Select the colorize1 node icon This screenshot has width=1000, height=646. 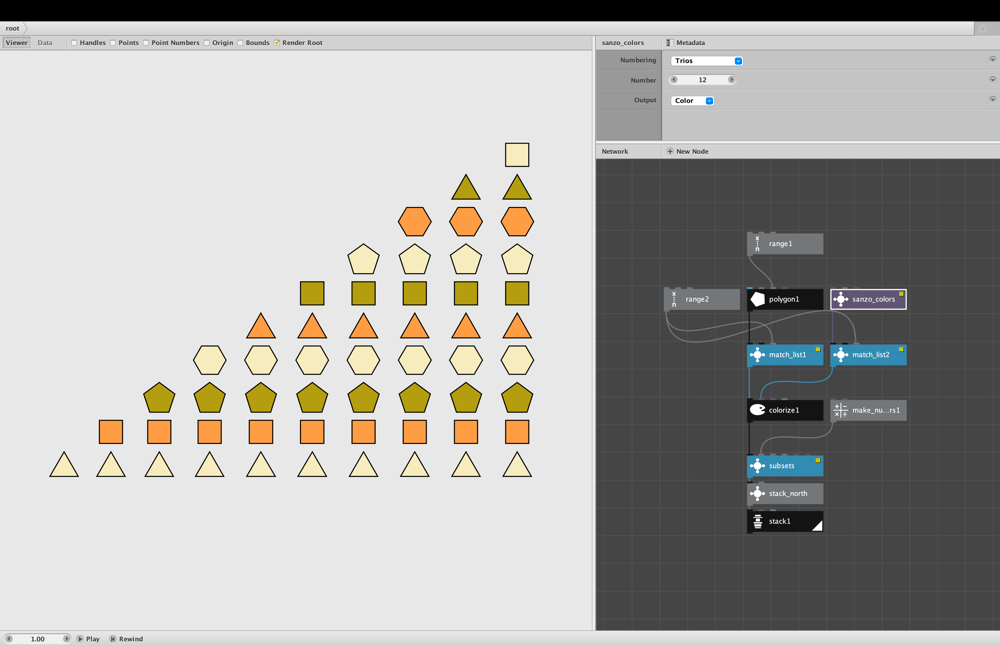click(x=758, y=410)
